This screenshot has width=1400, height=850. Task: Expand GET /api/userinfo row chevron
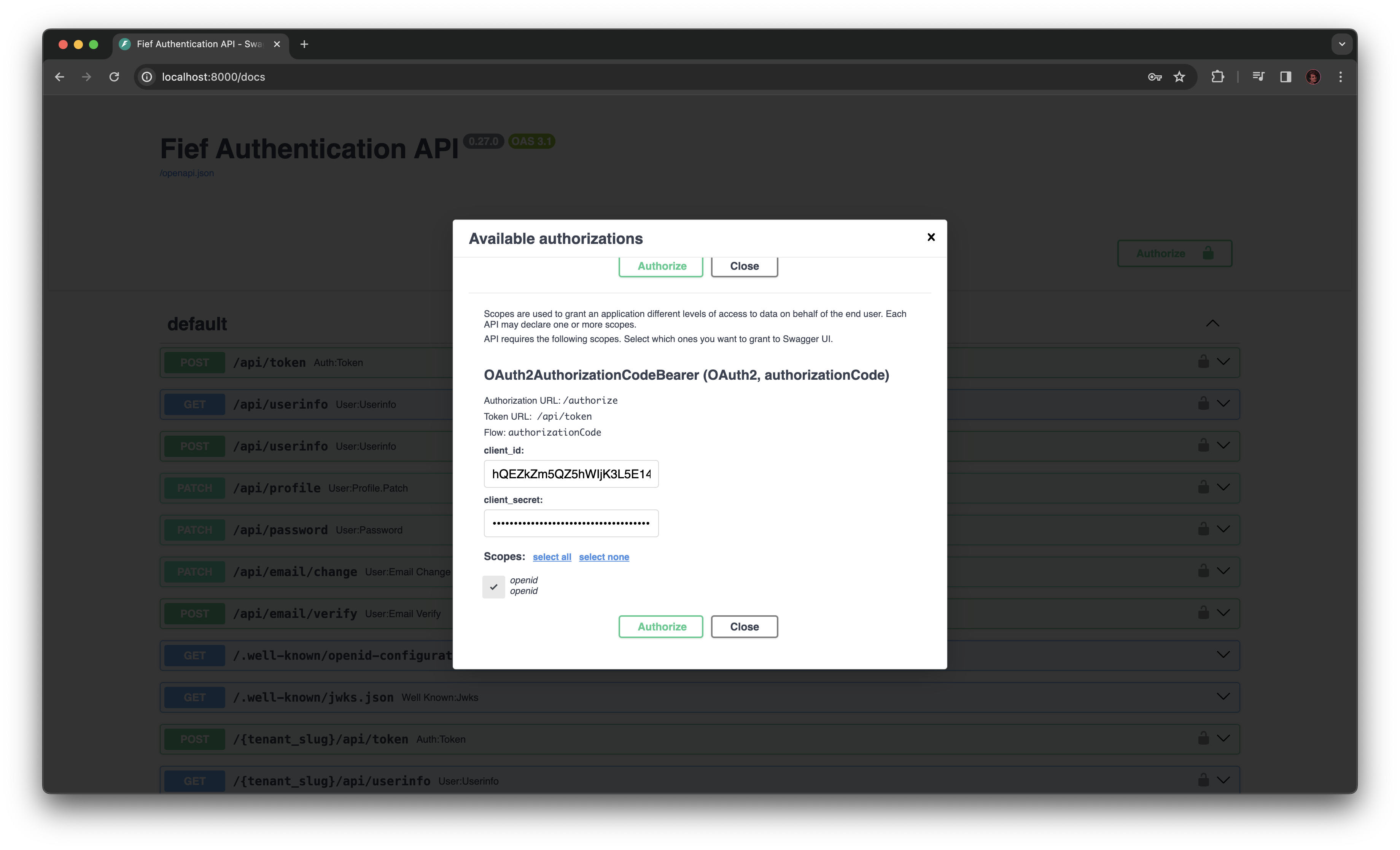point(1223,404)
